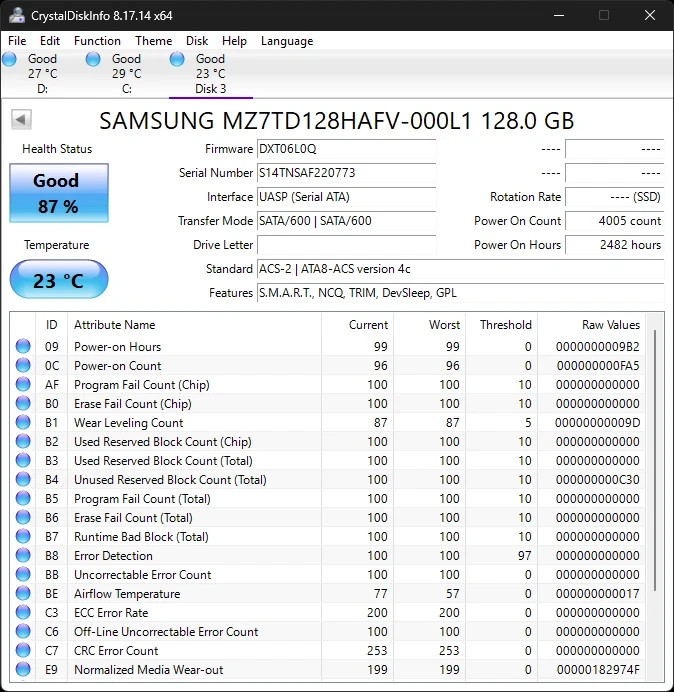
Task: Click the Worst column header
Action: (x=429, y=325)
